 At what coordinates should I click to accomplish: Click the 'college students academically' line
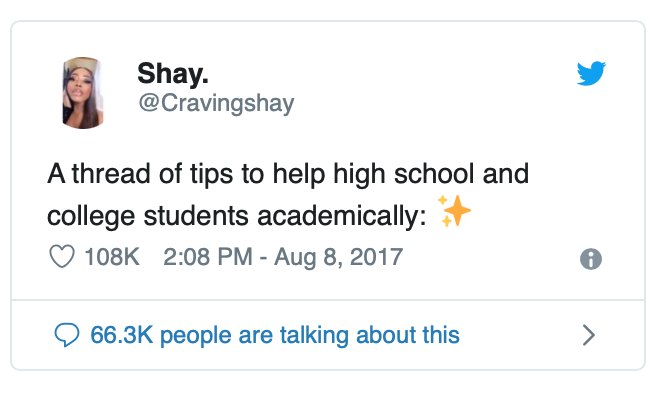tap(237, 216)
